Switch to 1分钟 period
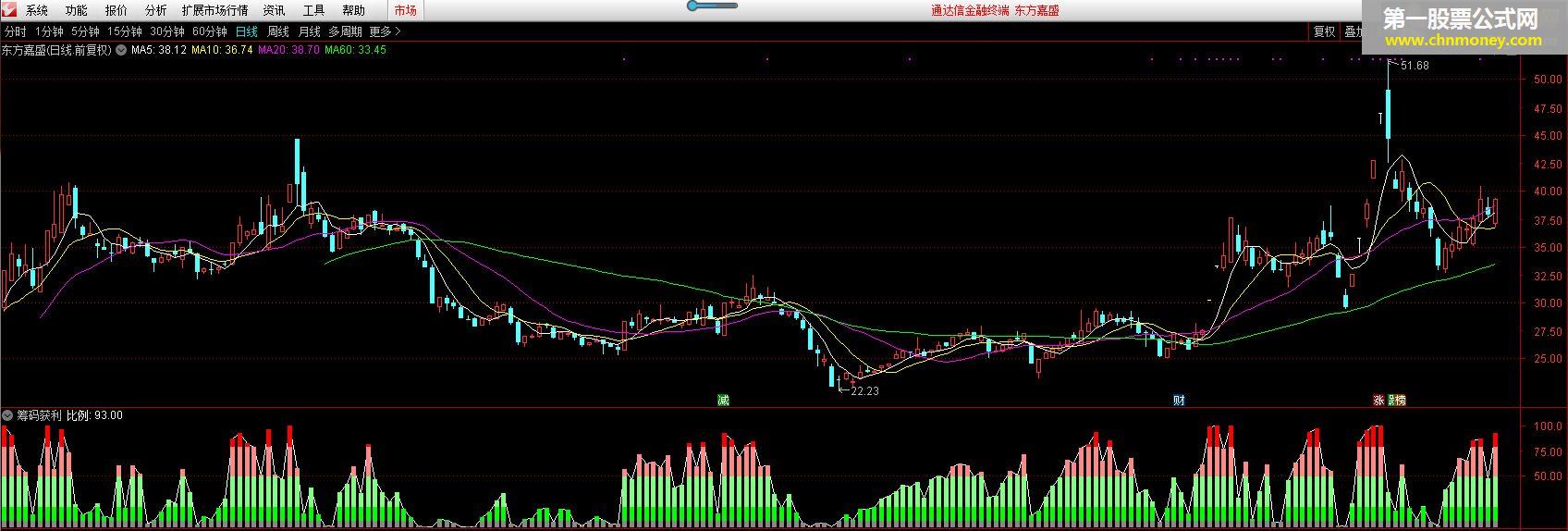Image resolution: width=1568 pixels, height=531 pixels. (49, 31)
